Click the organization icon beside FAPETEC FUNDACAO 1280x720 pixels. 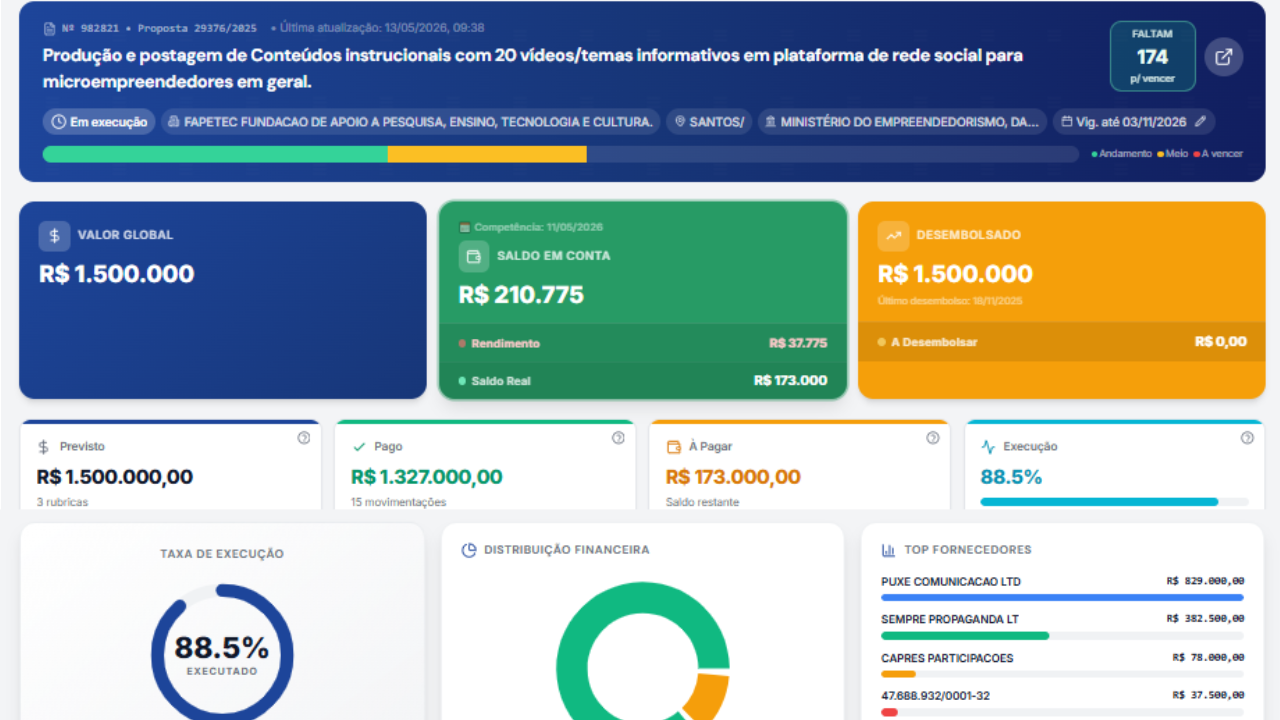[174, 122]
